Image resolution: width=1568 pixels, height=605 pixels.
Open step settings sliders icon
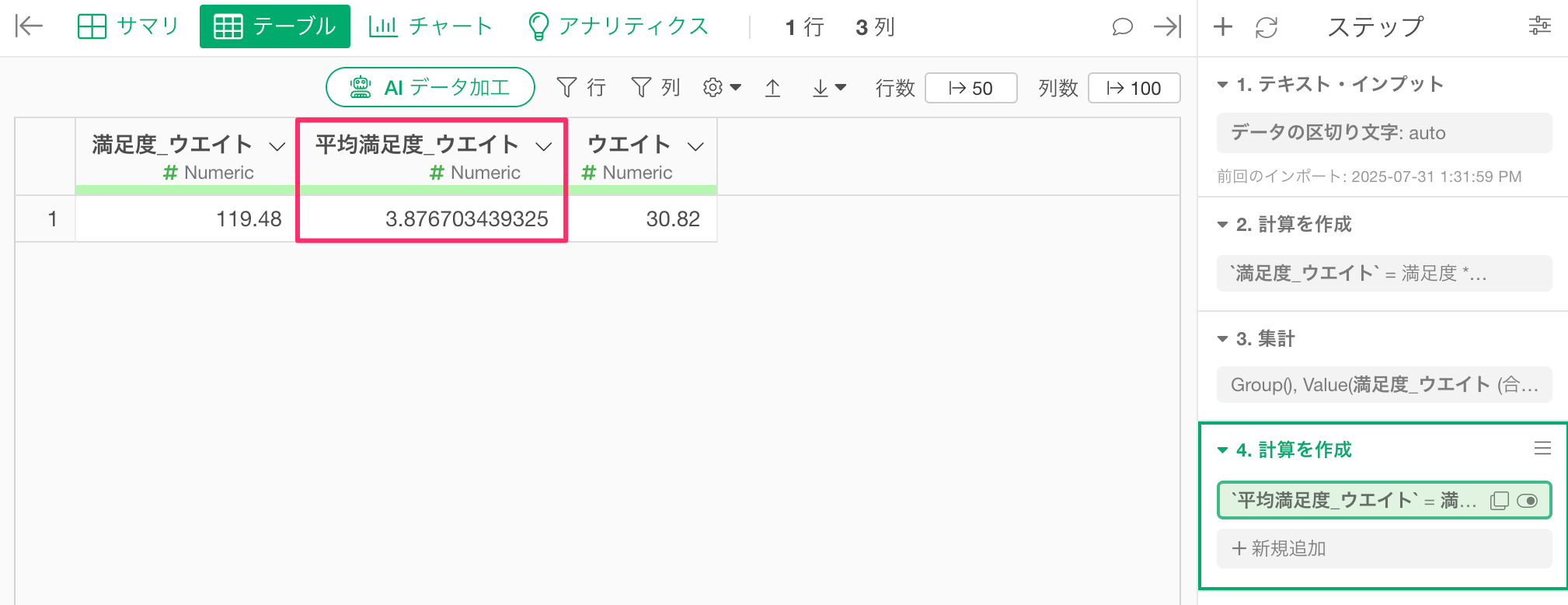tap(1539, 26)
